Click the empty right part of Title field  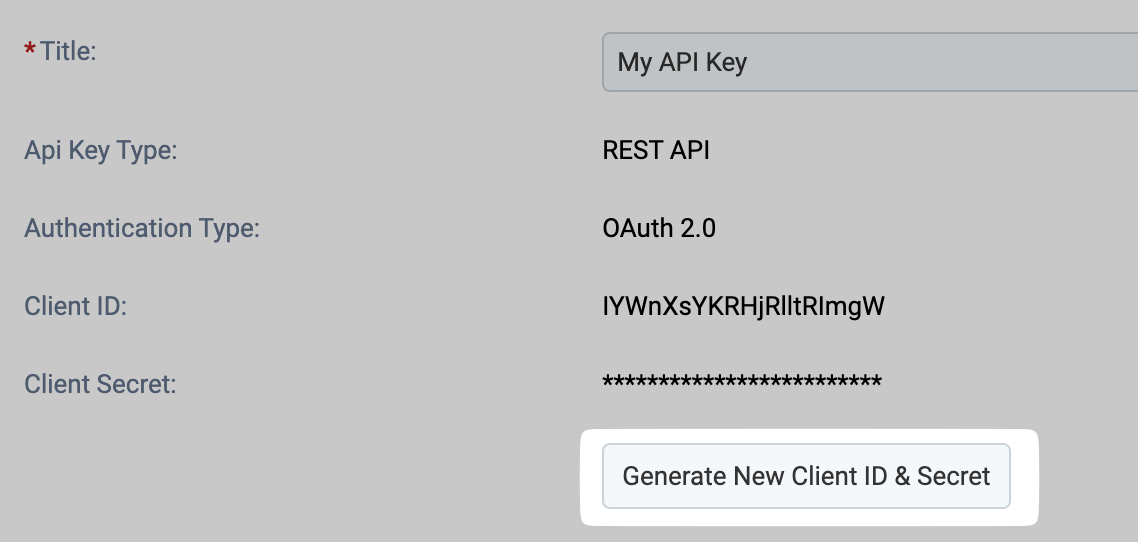point(943,62)
